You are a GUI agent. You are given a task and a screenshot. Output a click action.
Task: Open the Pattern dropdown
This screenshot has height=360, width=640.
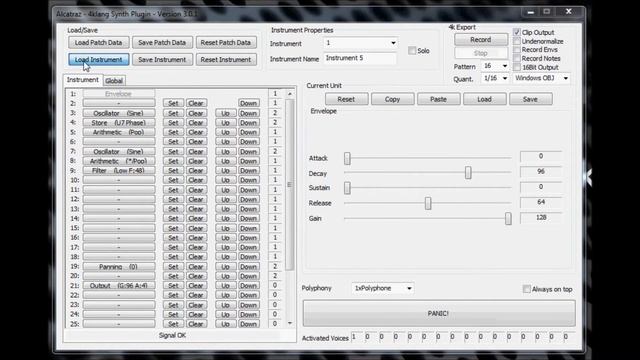pyautogui.click(x=495, y=66)
